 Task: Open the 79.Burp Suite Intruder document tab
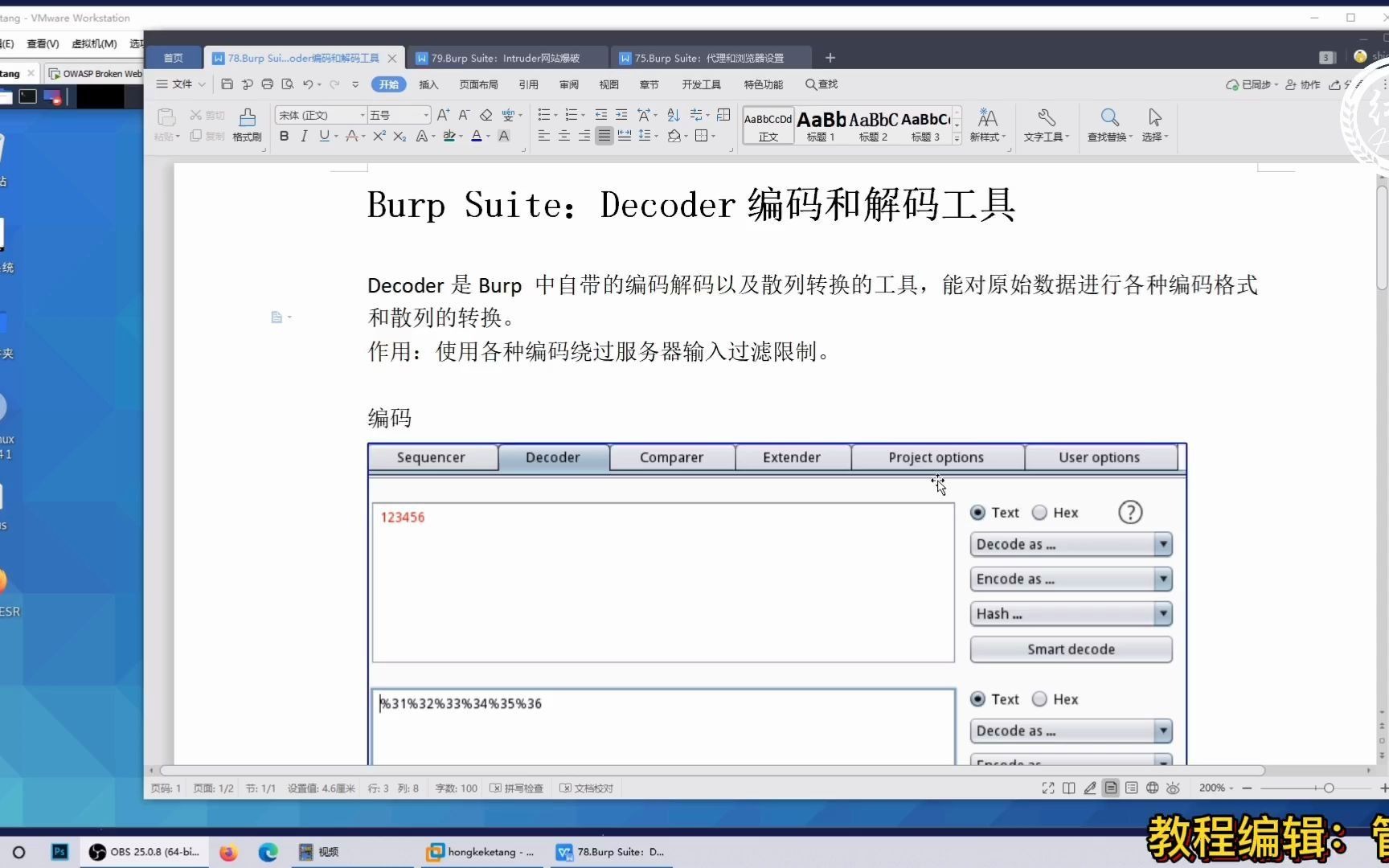[508, 57]
